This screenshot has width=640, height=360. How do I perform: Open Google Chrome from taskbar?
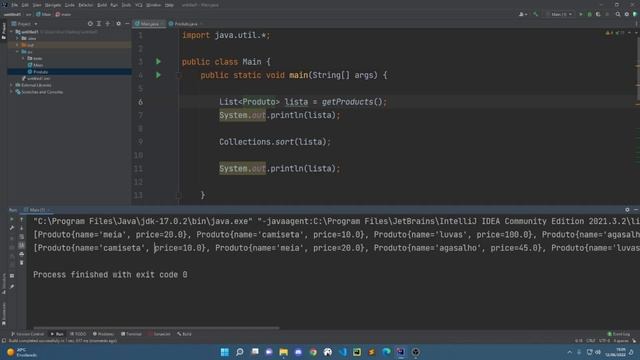(x=313, y=352)
